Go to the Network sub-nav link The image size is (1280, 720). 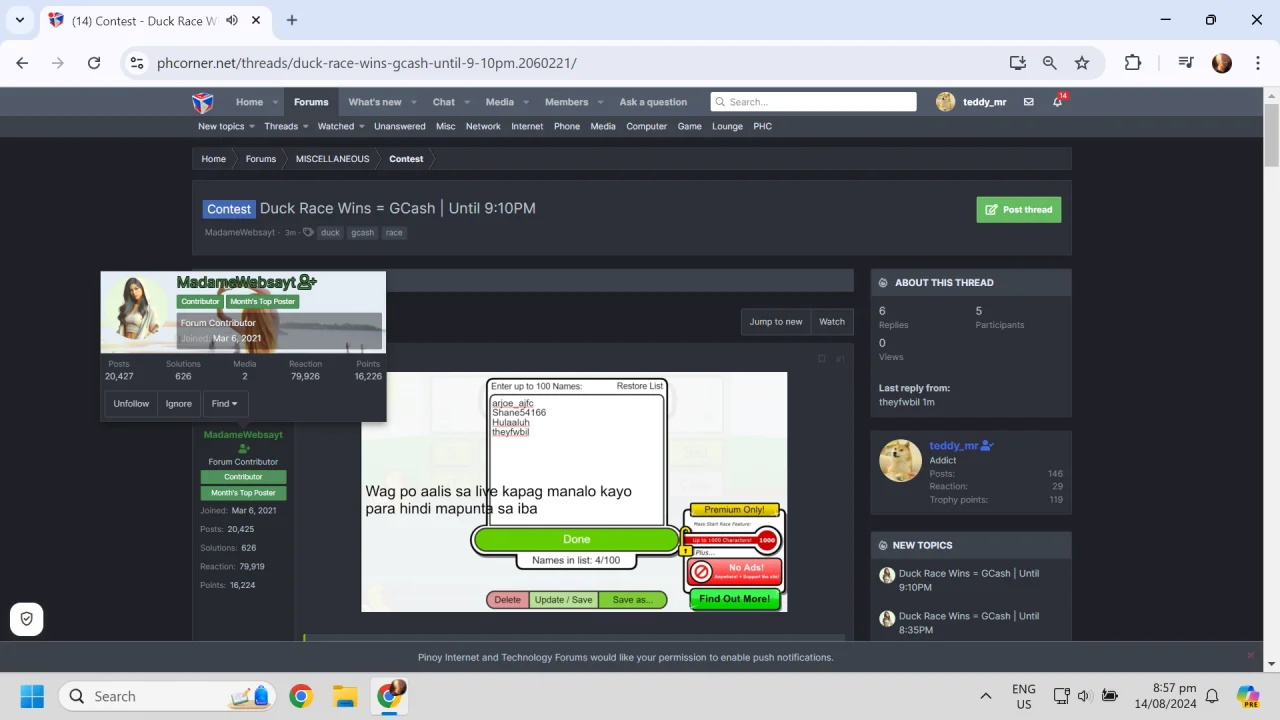coord(483,126)
